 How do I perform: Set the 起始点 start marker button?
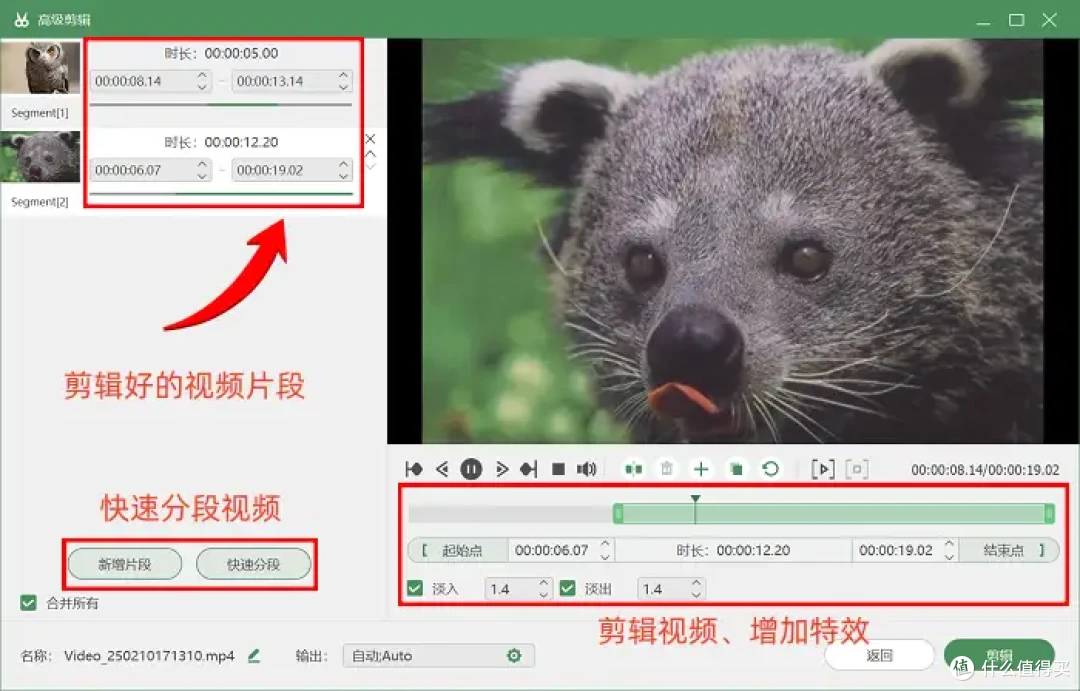coord(457,550)
